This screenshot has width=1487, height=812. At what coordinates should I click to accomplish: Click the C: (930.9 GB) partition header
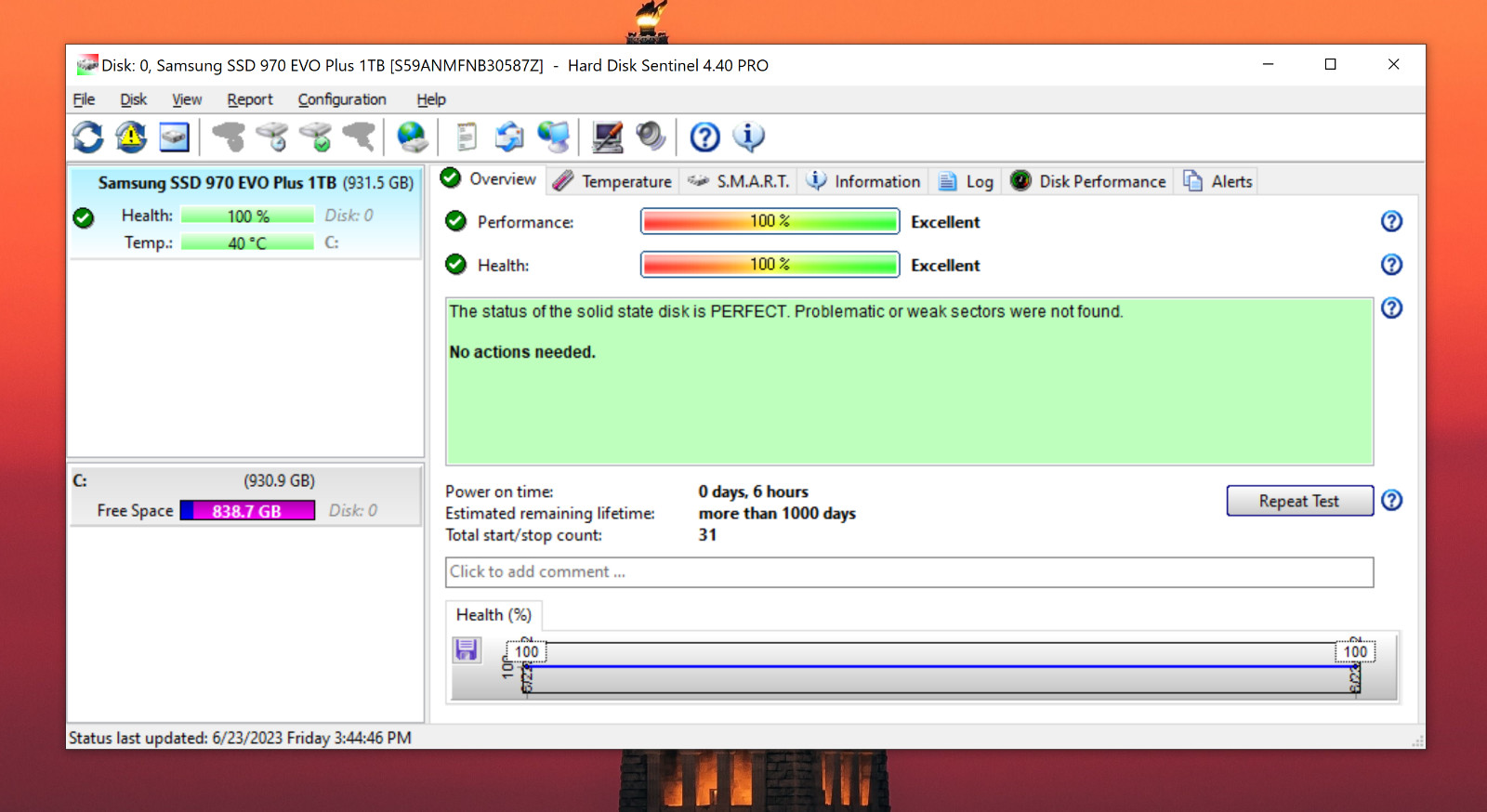pos(245,481)
